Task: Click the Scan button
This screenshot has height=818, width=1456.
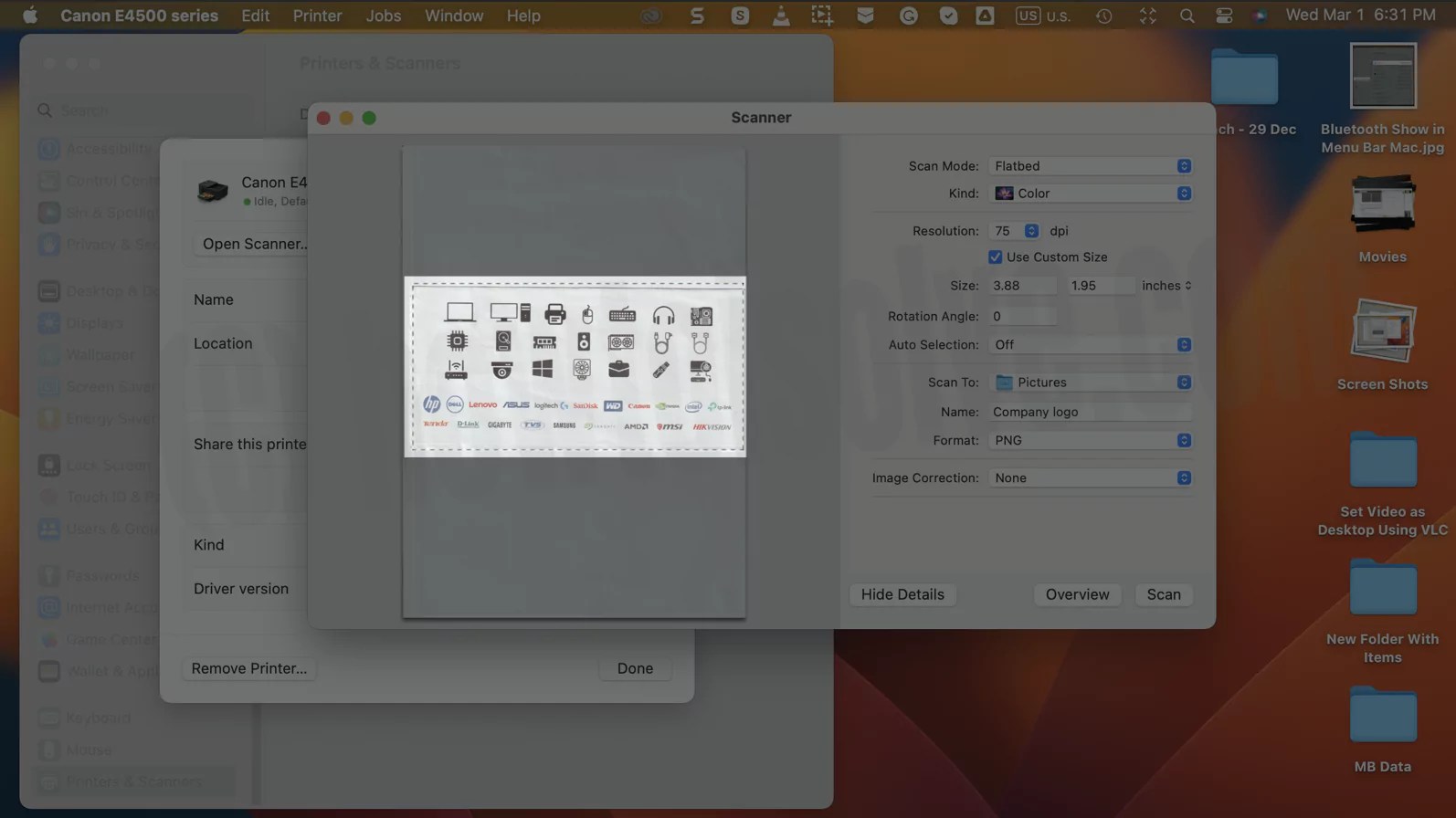Action: 1164,594
